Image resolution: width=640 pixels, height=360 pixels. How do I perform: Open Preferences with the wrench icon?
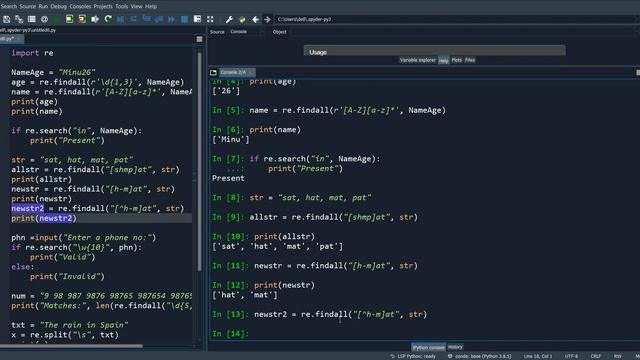click(x=229, y=19)
